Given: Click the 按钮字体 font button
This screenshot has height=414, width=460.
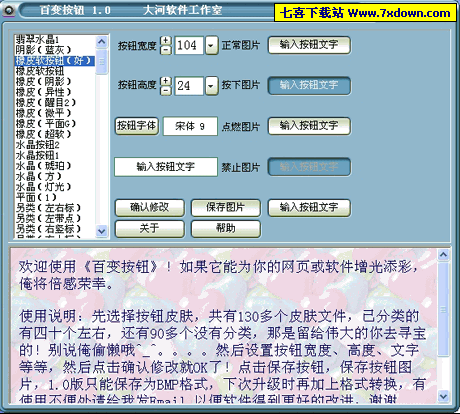Looking at the screenshot, I should [x=136, y=126].
